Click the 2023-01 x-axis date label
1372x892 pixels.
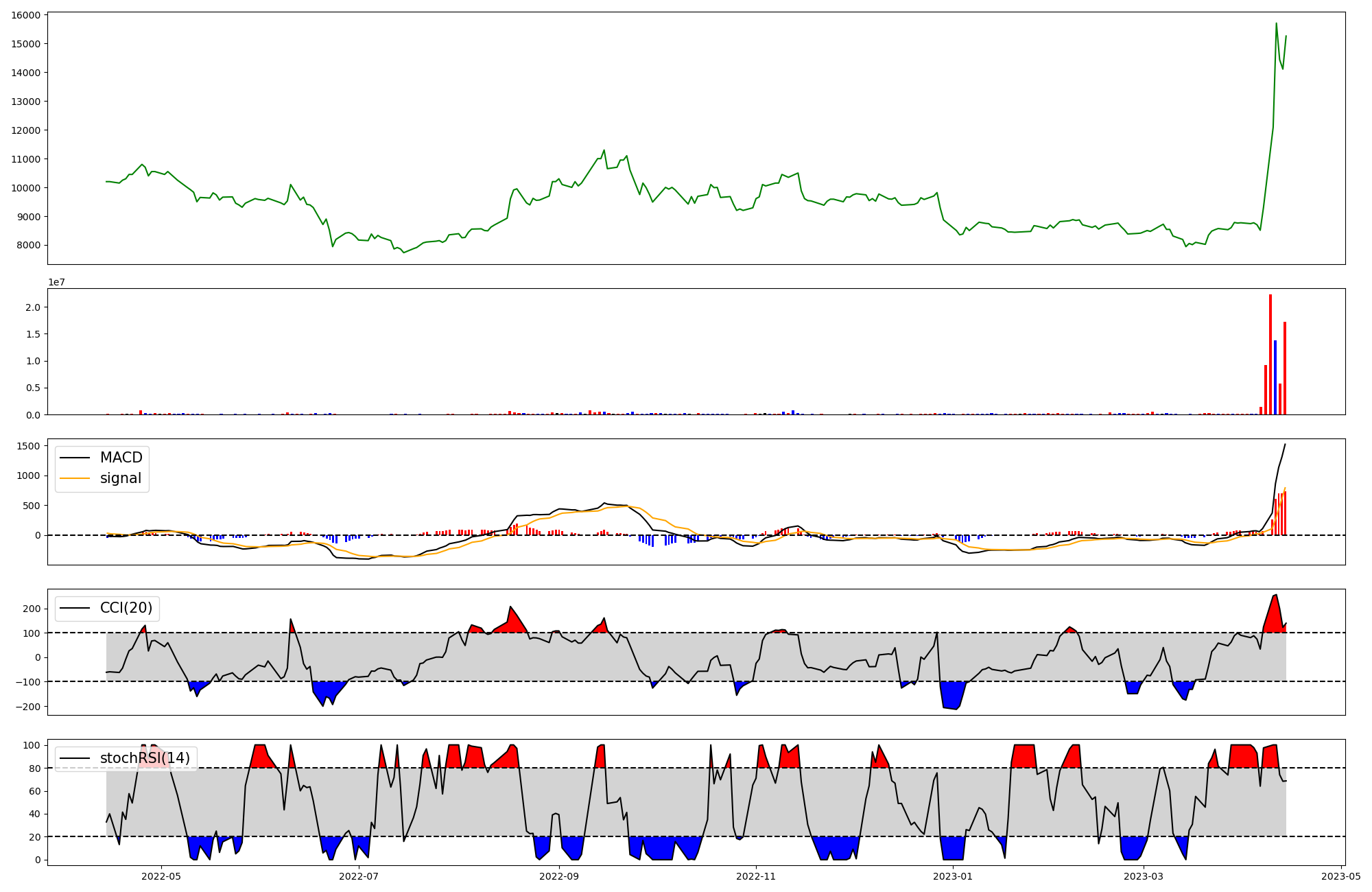953,876
